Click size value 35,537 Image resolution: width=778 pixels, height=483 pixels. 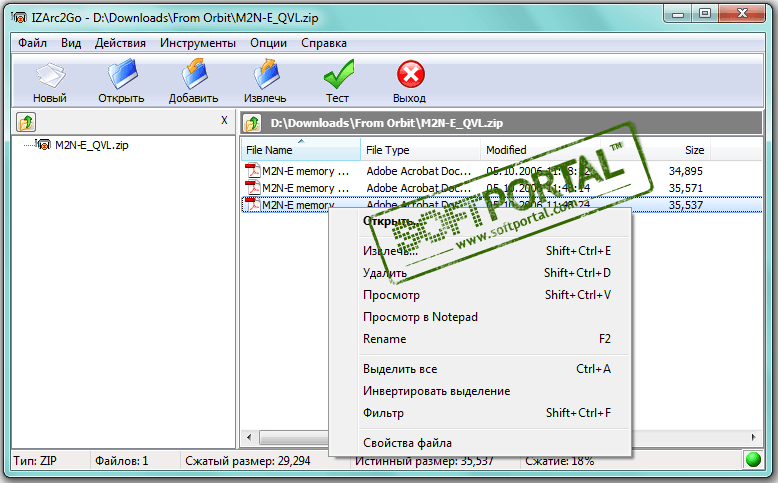[685, 205]
